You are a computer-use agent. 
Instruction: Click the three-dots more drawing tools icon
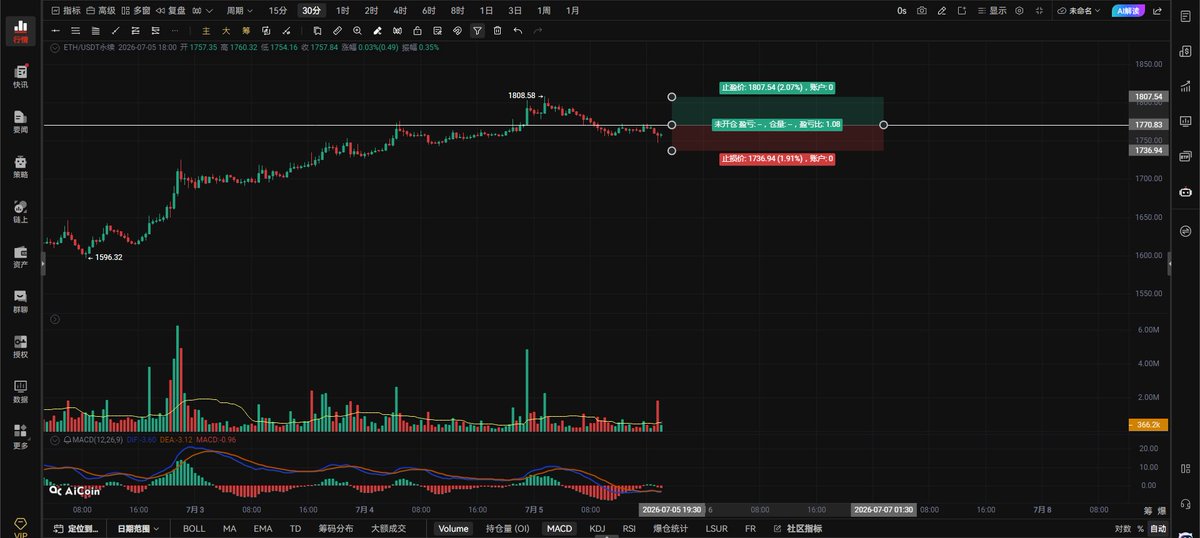(177, 31)
